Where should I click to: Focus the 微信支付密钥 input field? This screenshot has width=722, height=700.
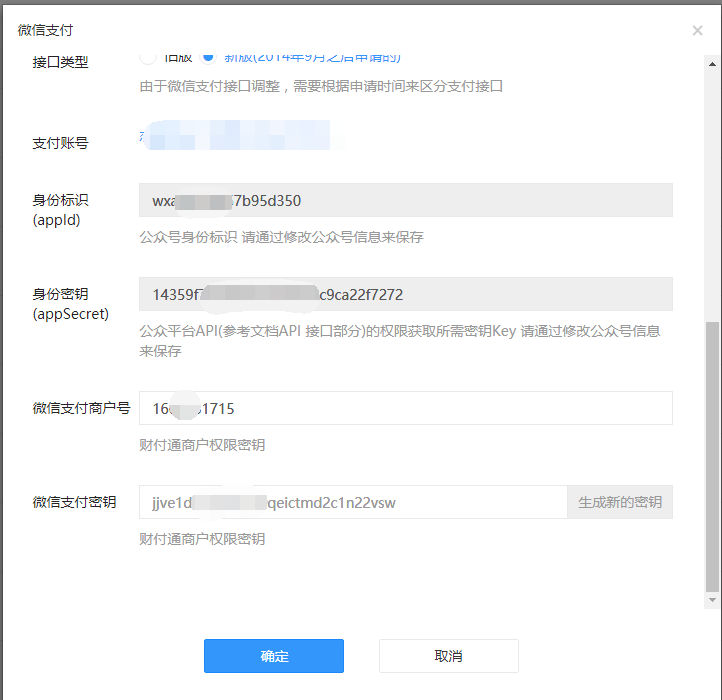tap(353, 502)
